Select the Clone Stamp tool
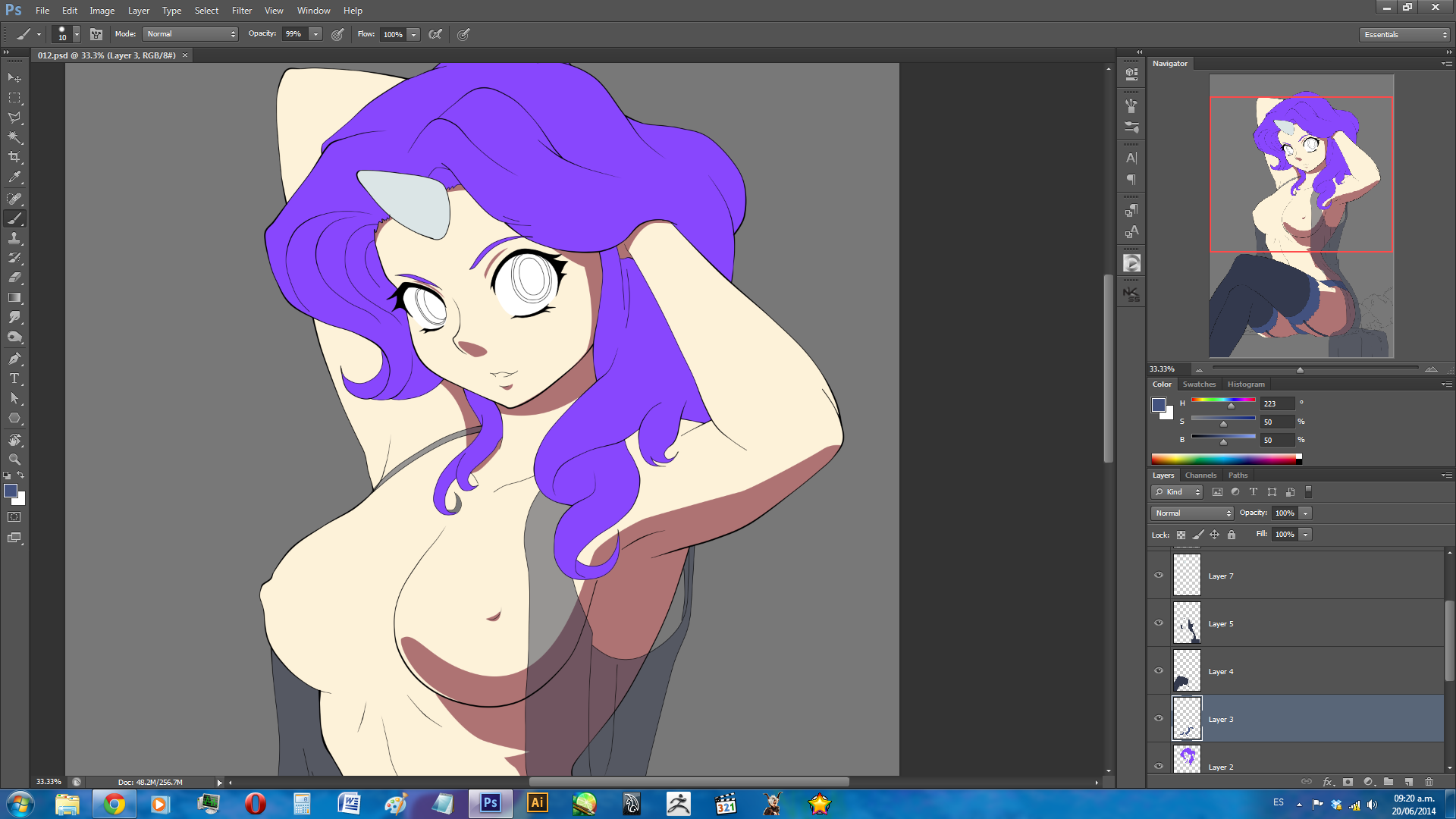Screen dimensions: 1456x819 [x=14, y=238]
